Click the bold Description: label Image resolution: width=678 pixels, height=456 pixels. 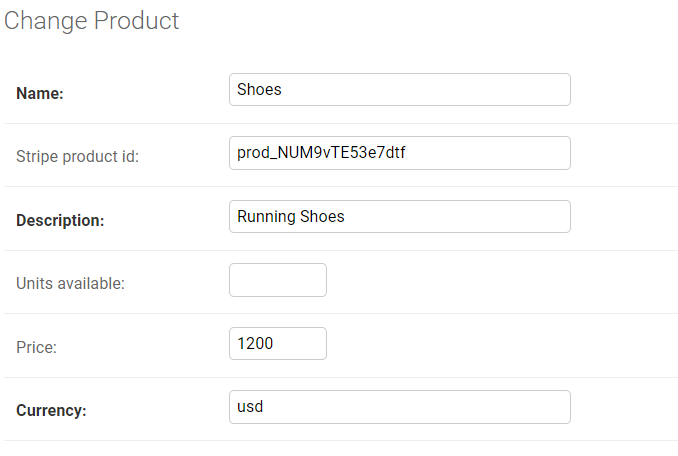(60, 220)
